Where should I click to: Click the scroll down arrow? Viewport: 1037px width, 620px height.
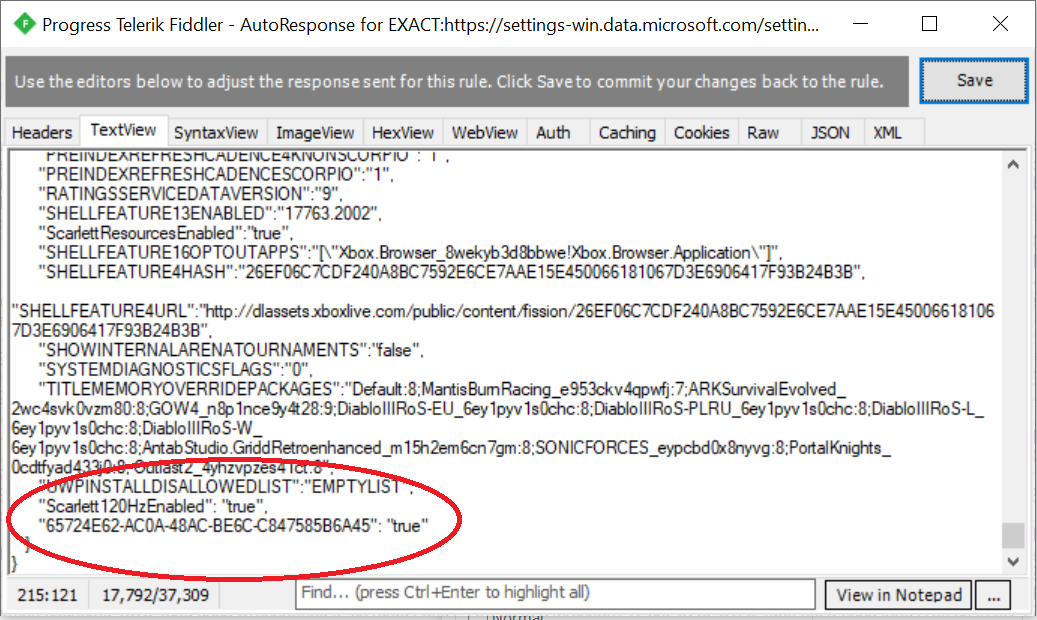pyautogui.click(x=1013, y=561)
